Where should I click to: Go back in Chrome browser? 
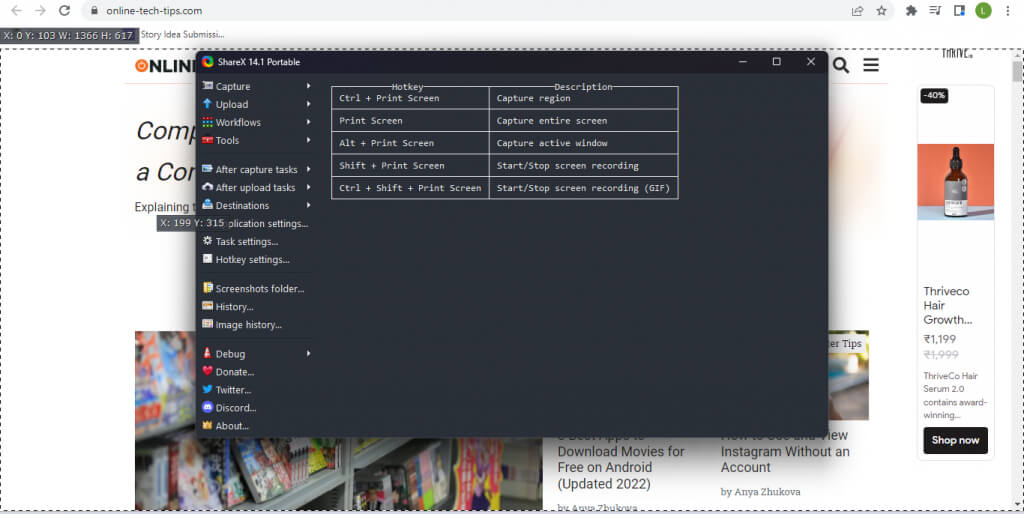(x=17, y=10)
